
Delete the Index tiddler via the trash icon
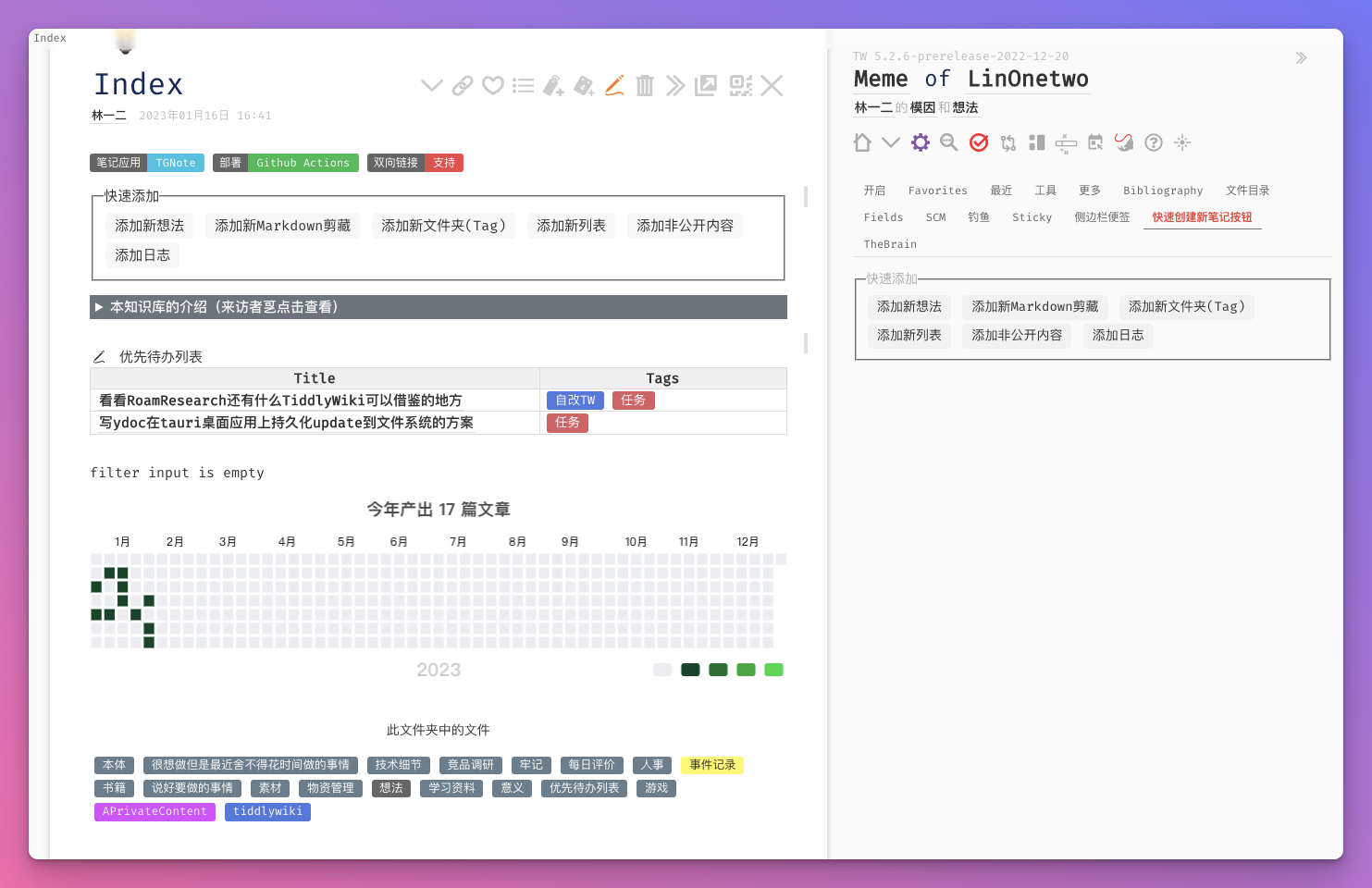tap(645, 85)
